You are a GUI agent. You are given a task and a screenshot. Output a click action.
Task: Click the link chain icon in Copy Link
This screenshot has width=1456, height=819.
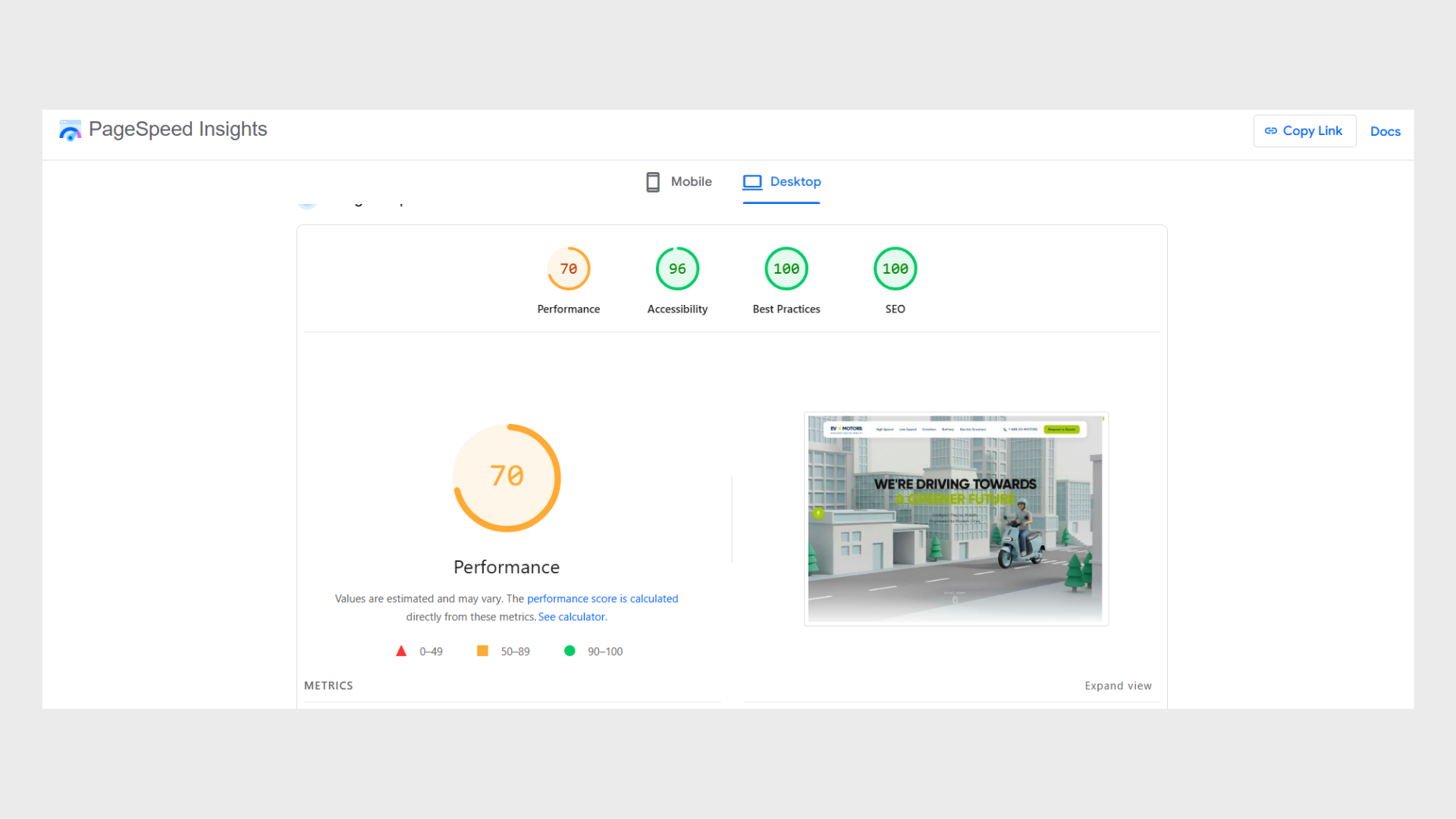[x=1271, y=131]
